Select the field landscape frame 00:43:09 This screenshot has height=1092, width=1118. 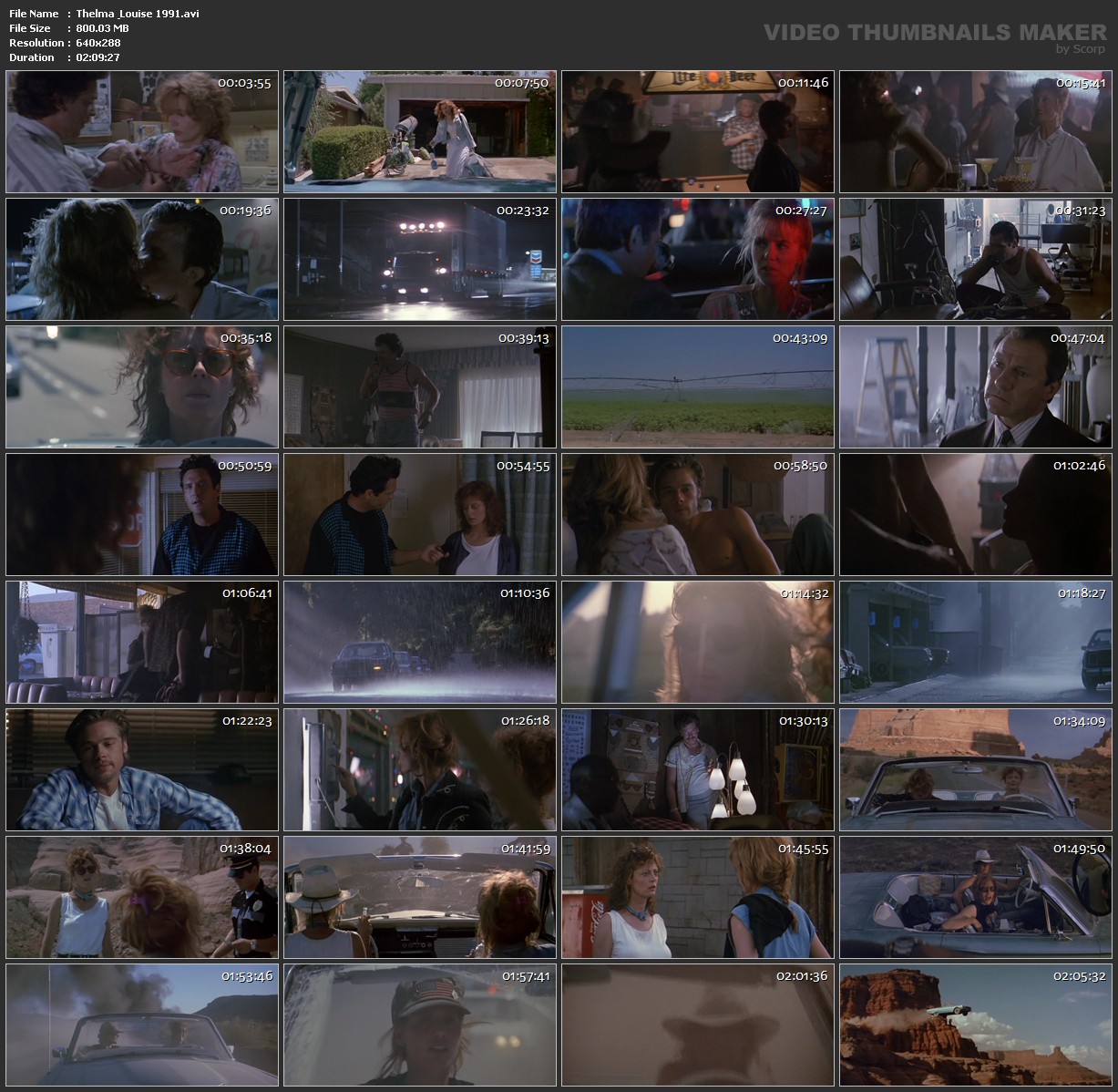click(x=698, y=386)
